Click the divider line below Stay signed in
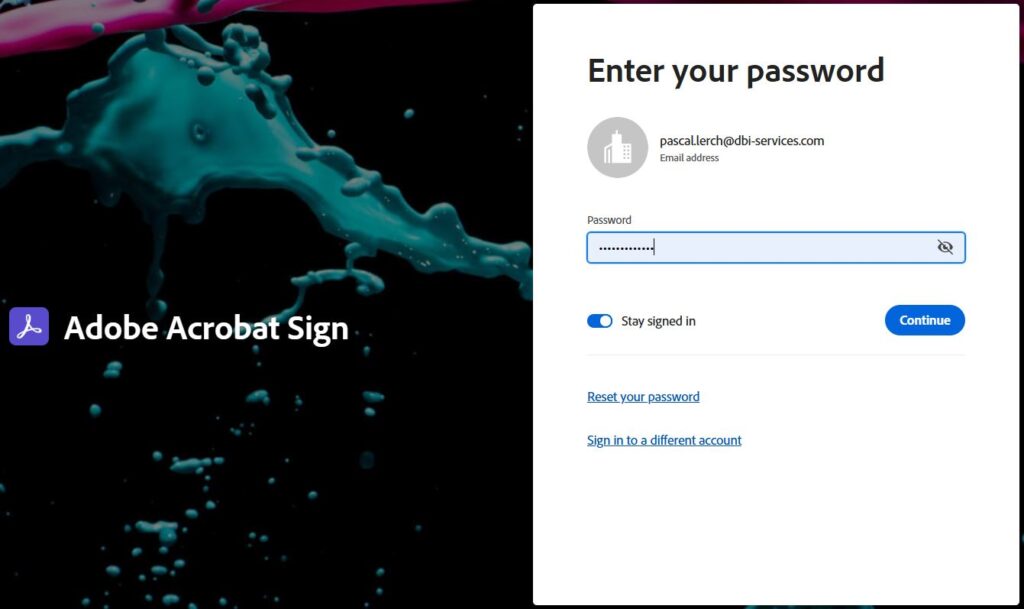This screenshot has height=609, width=1024. (x=775, y=355)
